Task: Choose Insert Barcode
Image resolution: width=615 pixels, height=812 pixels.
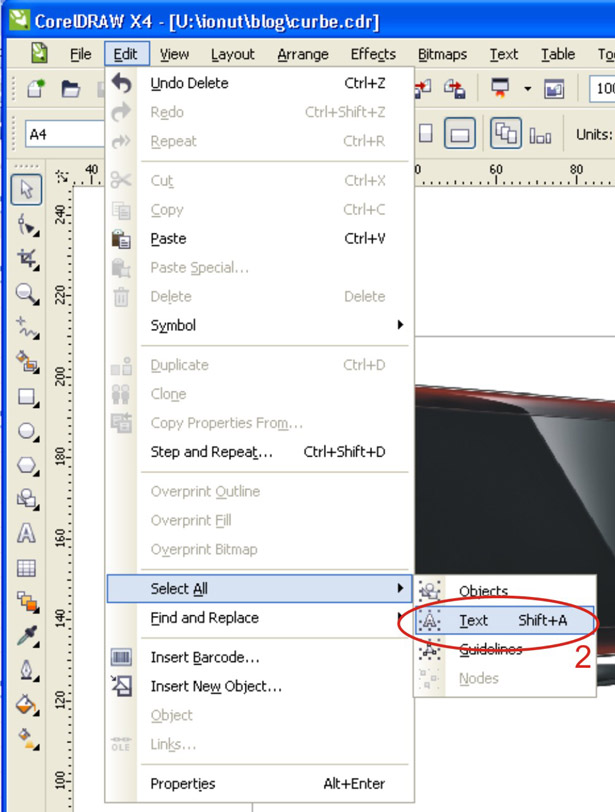Action: pyautogui.click(x=259, y=657)
